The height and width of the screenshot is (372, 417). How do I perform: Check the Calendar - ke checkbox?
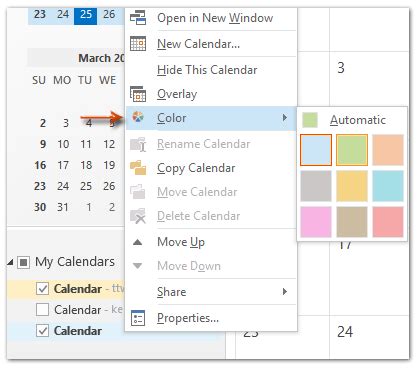tap(42, 310)
